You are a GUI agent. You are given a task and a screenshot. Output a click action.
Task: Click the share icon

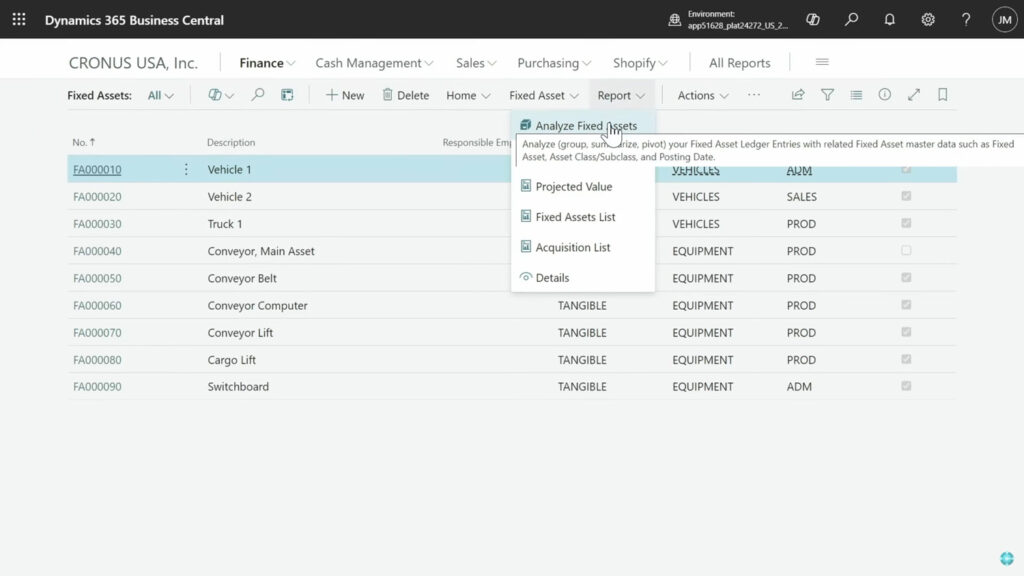coord(798,95)
